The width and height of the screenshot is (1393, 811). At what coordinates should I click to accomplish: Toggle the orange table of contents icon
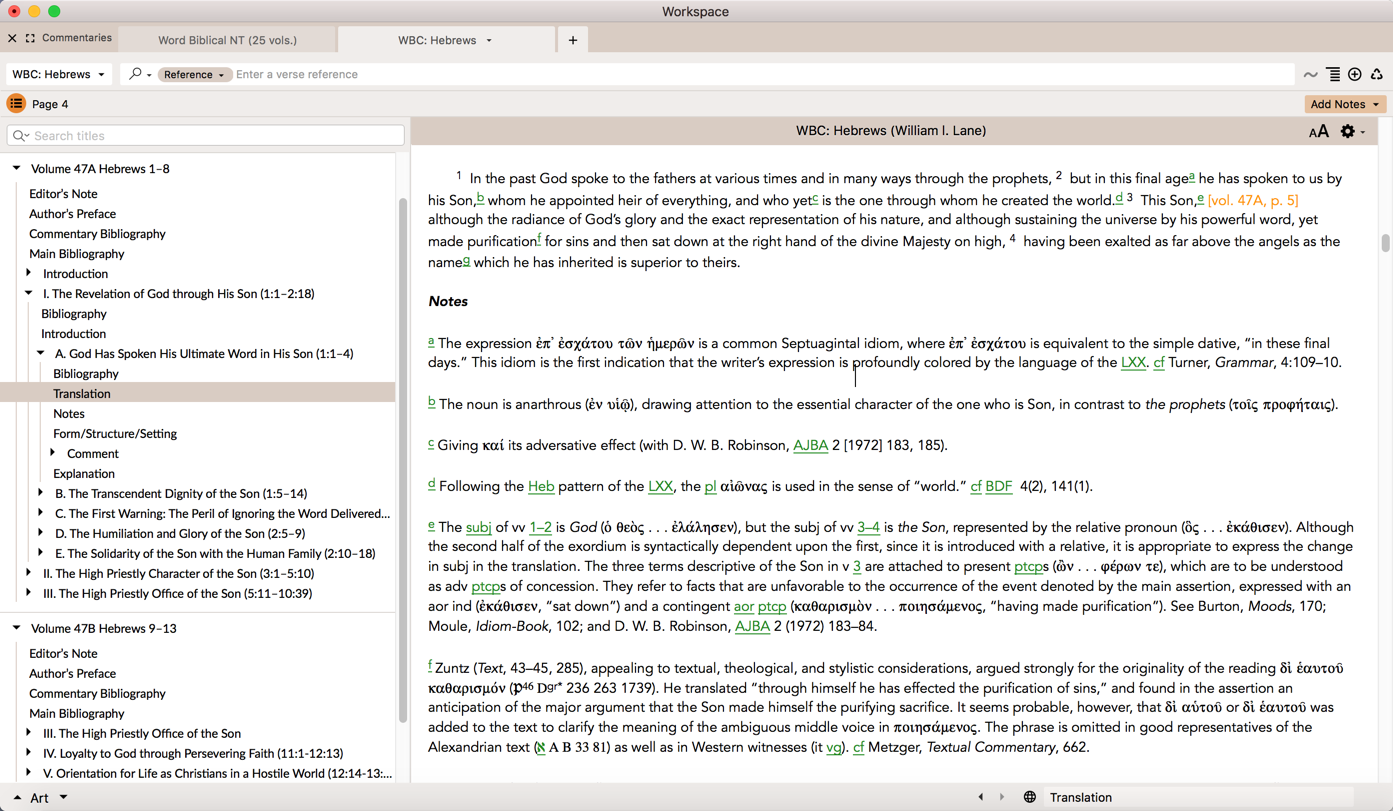click(16, 104)
